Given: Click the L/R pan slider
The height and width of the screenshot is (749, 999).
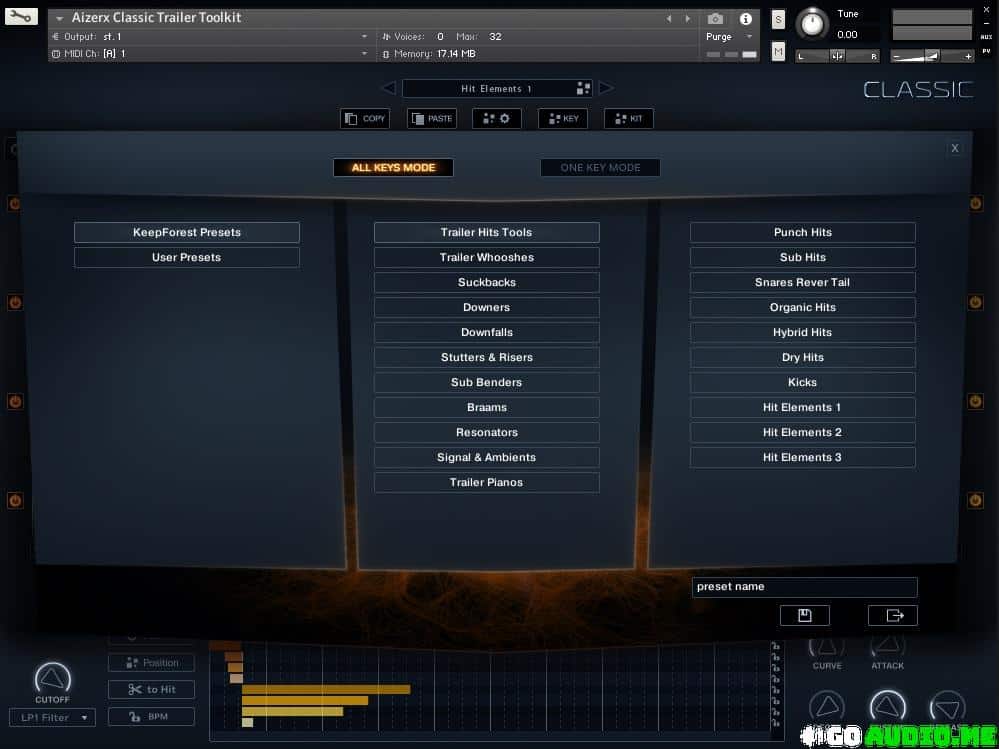Looking at the screenshot, I should click(x=838, y=57).
